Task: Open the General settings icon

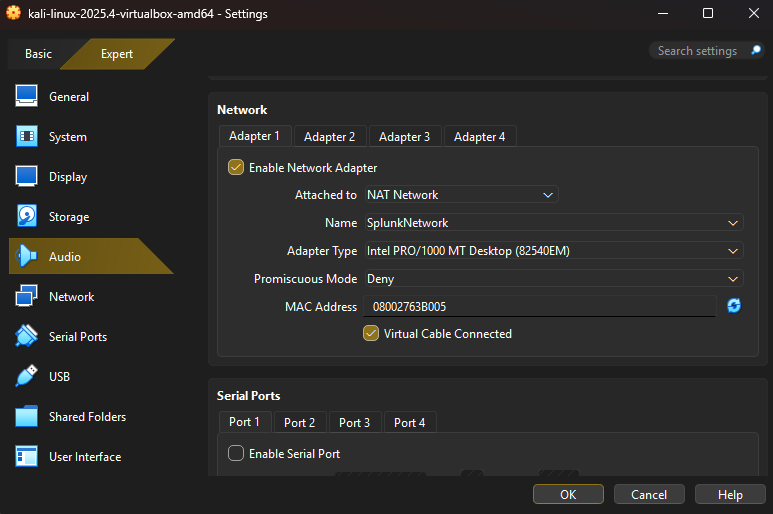Action: [x=26, y=96]
